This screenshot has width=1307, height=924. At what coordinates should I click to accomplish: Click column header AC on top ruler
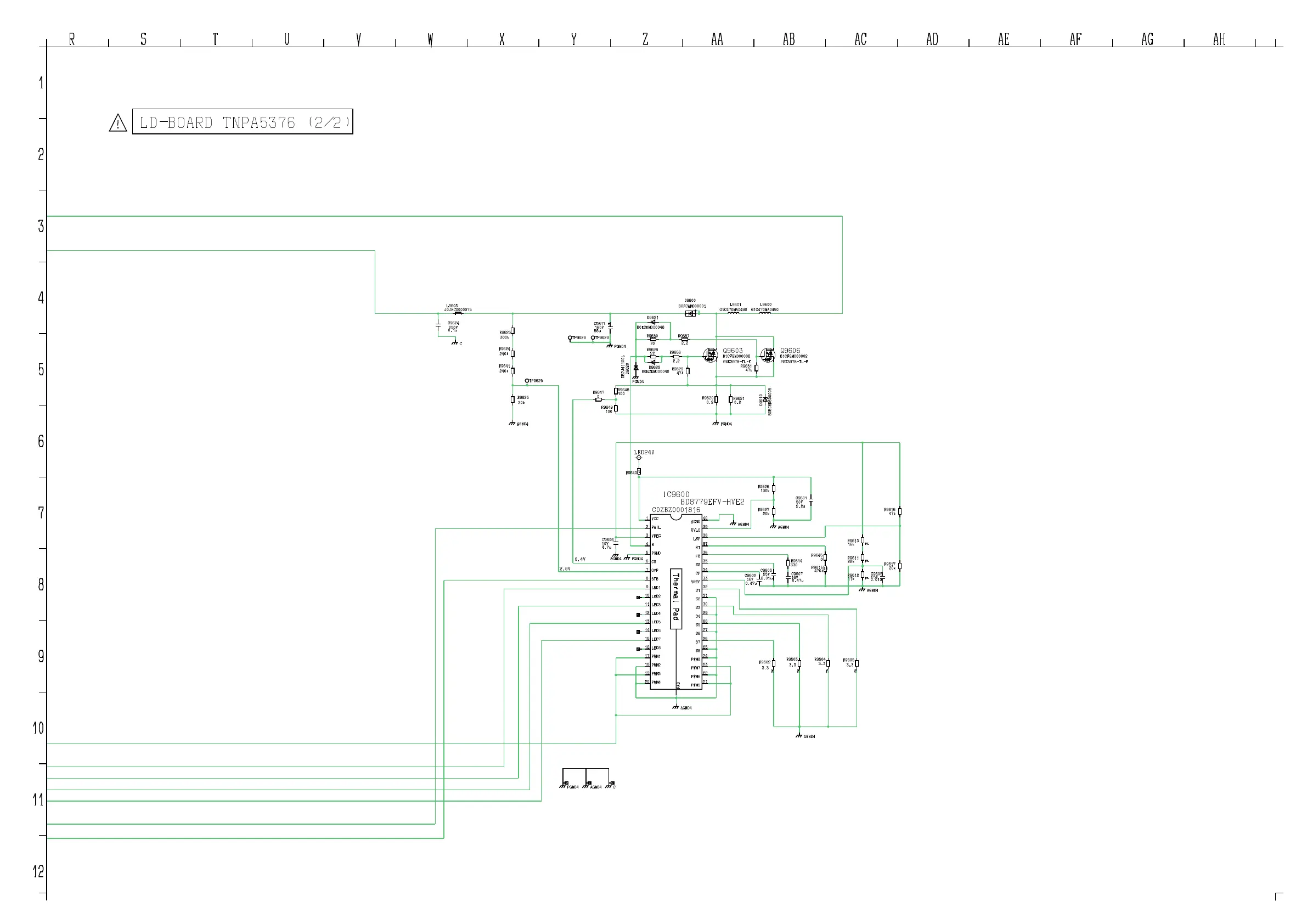click(860, 40)
